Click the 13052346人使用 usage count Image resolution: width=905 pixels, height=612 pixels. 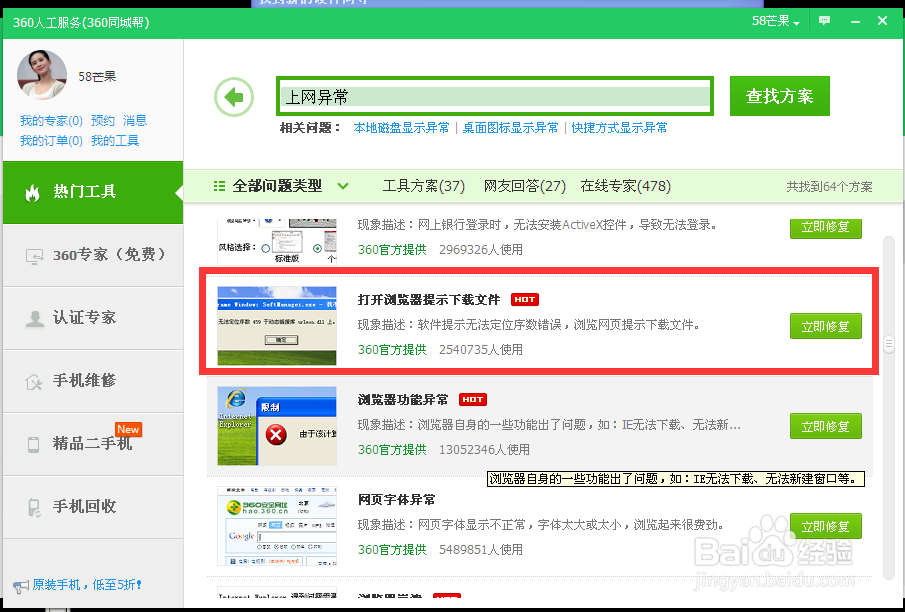(x=484, y=449)
